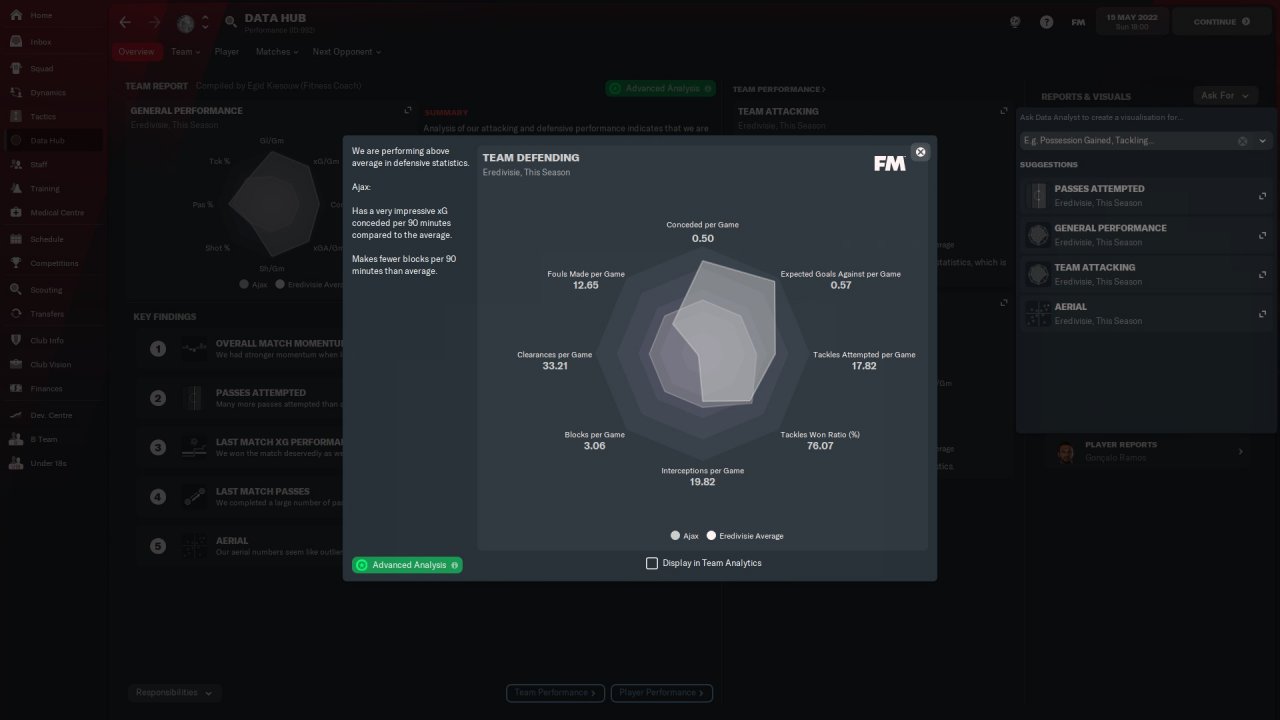Image resolution: width=1280 pixels, height=720 pixels.
Task: Open Home from the sidebar
Action: [x=52, y=16]
